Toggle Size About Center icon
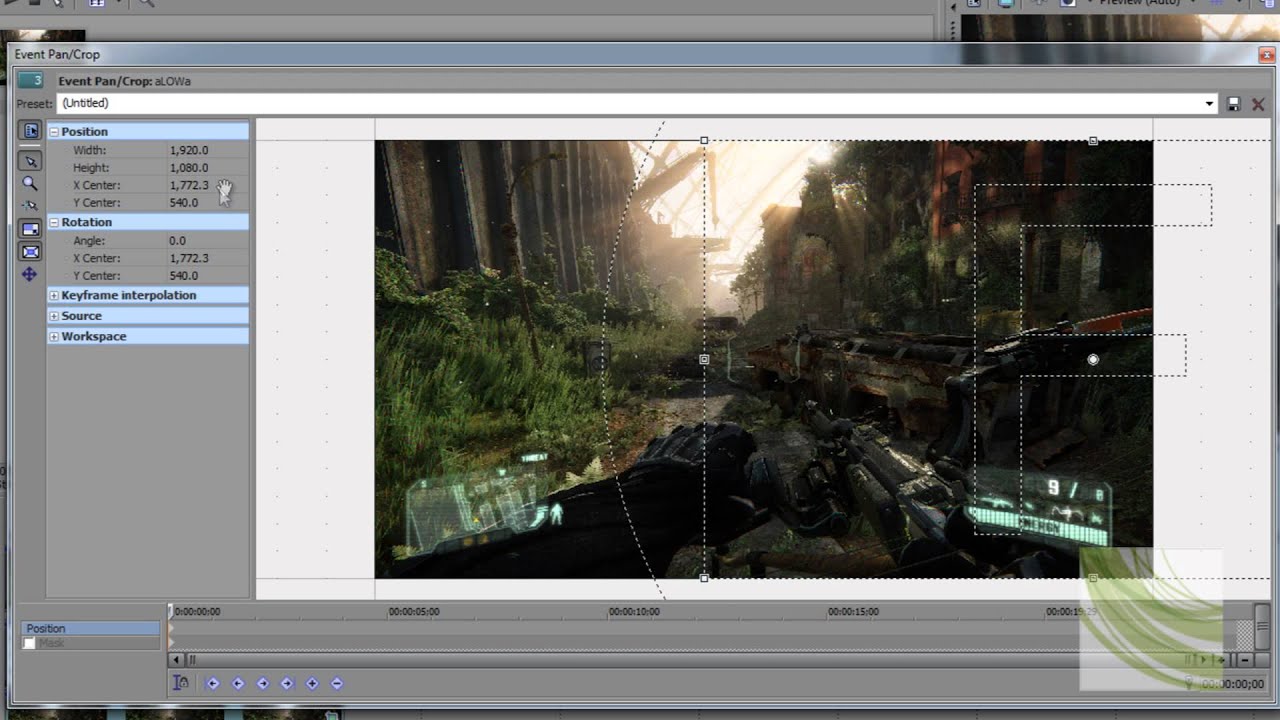 (x=30, y=251)
